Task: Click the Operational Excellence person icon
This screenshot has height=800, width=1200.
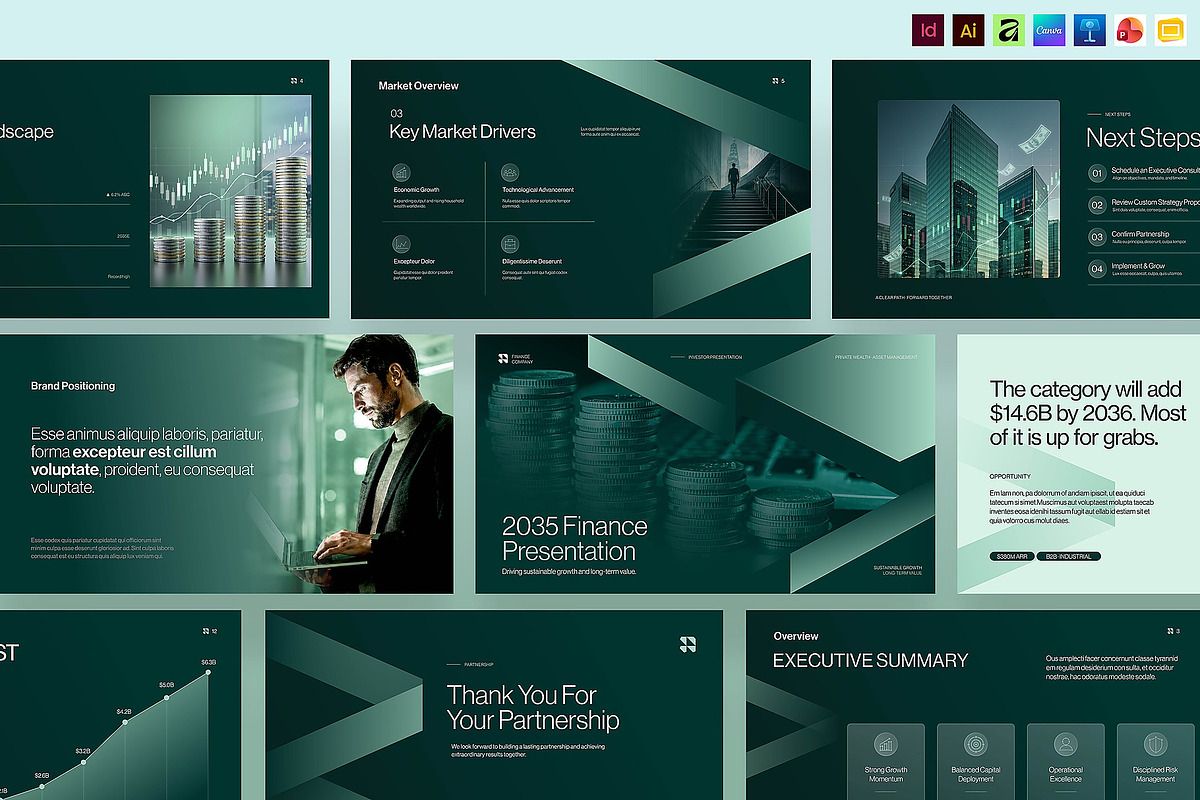Action: (x=1065, y=744)
